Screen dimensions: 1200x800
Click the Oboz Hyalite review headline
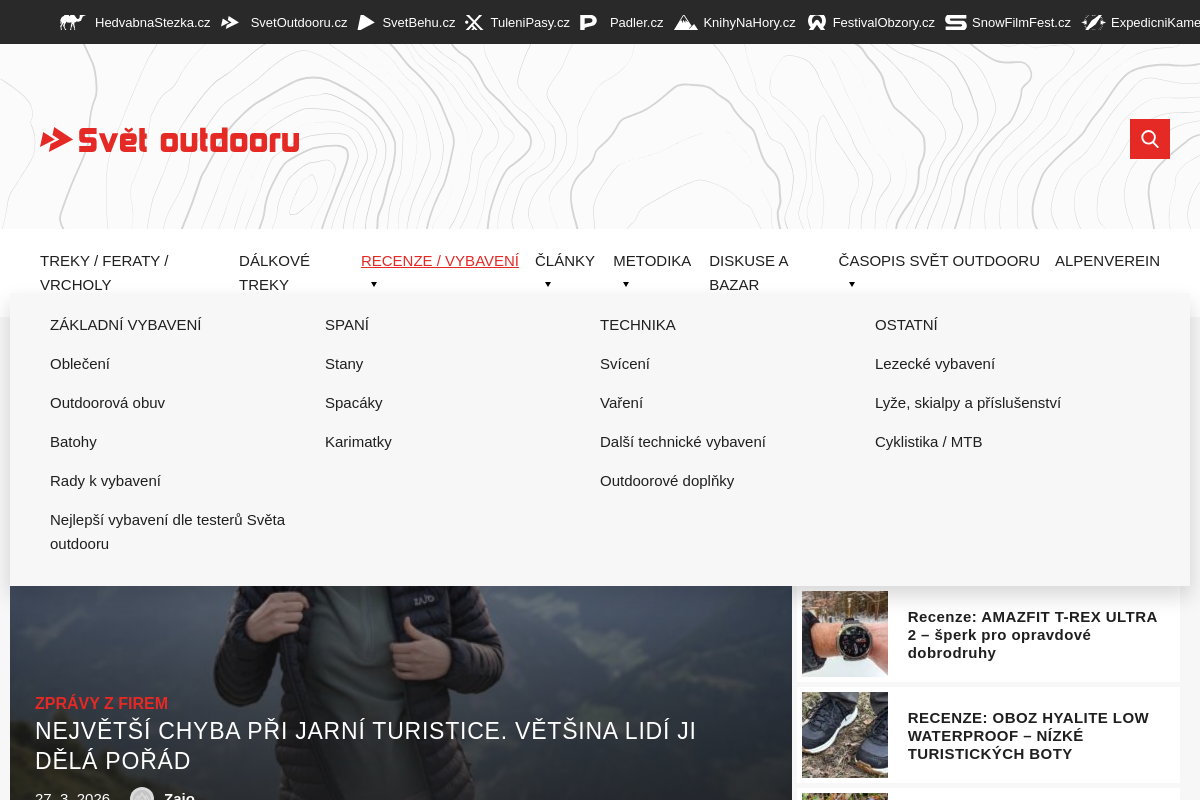1028,735
